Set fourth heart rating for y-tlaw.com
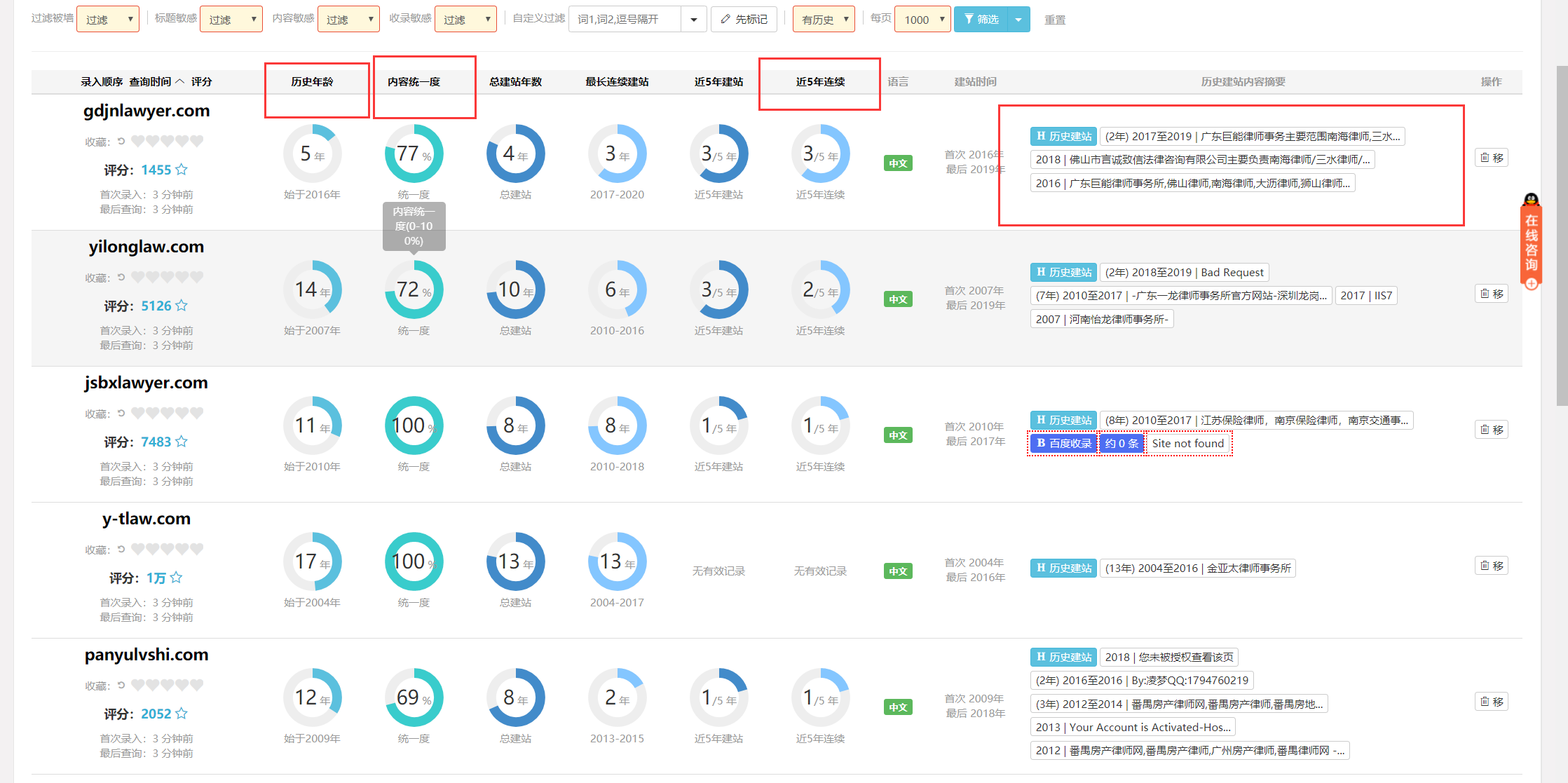This screenshot has width=1568, height=783. click(x=182, y=549)
